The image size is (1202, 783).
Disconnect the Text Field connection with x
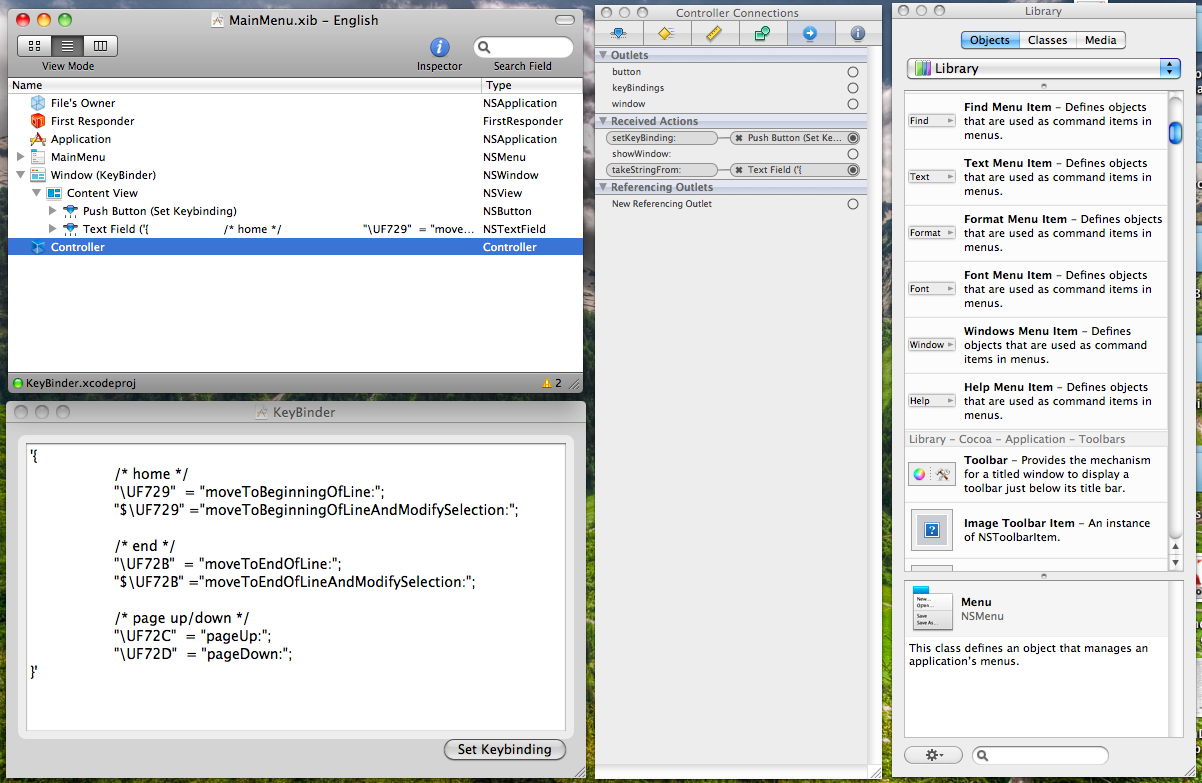tap(738, 170)
